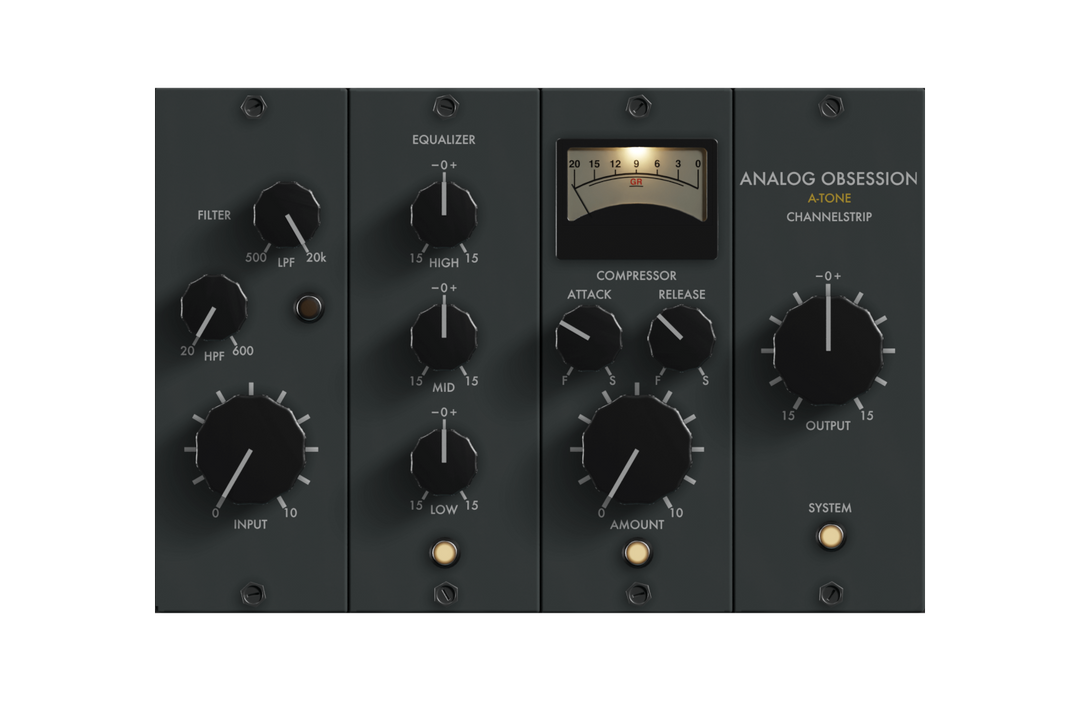
Task: Click the top screw of output module
Action: [831, 107]
